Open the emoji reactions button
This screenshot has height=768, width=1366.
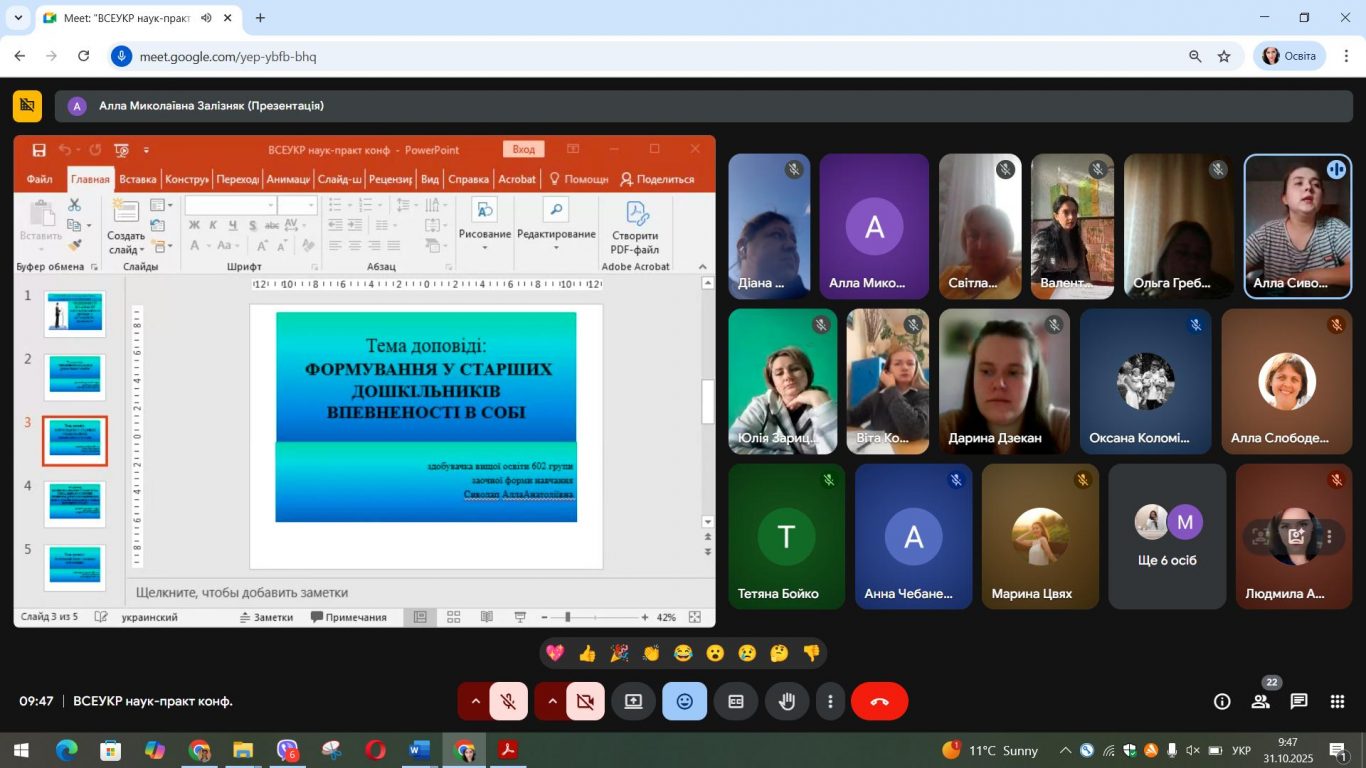pyautogui.click(x=684, y=701)
